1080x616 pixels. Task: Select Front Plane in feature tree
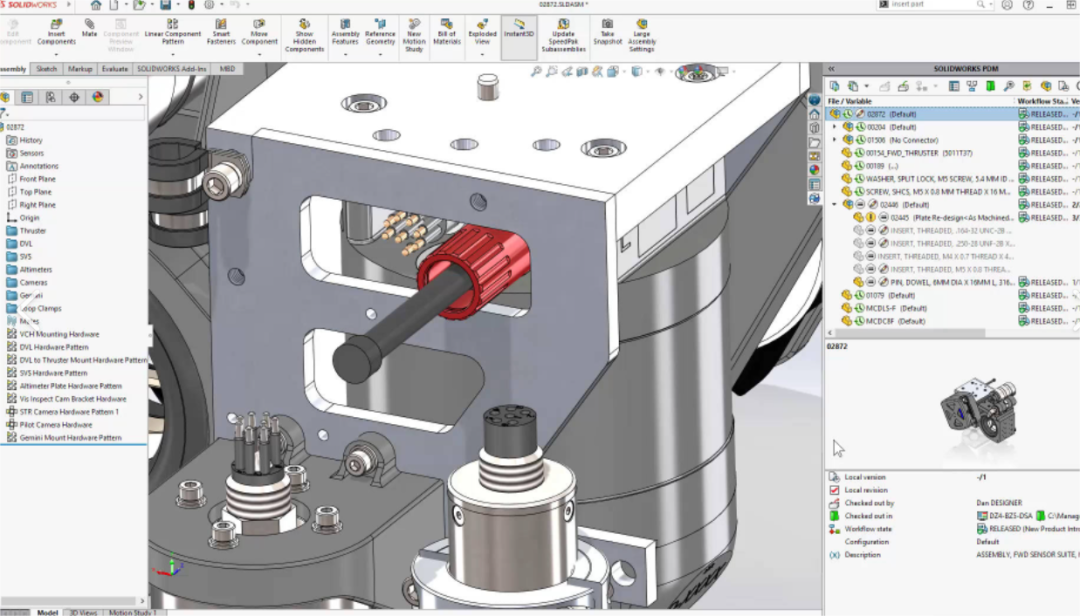pos(31,178)
